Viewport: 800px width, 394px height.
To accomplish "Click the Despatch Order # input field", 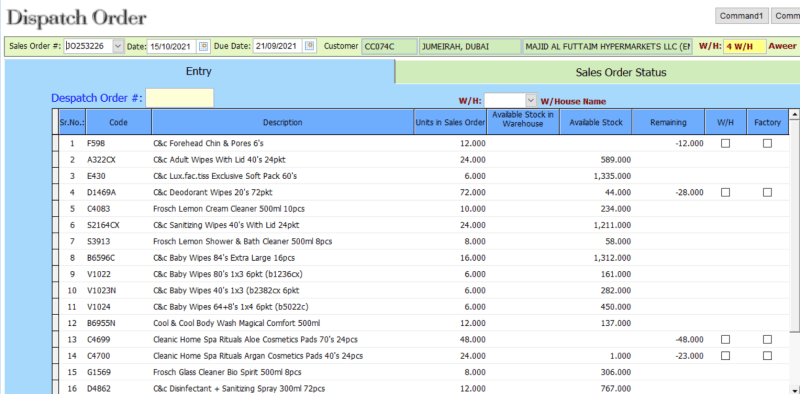I will [x=180, y=98].
